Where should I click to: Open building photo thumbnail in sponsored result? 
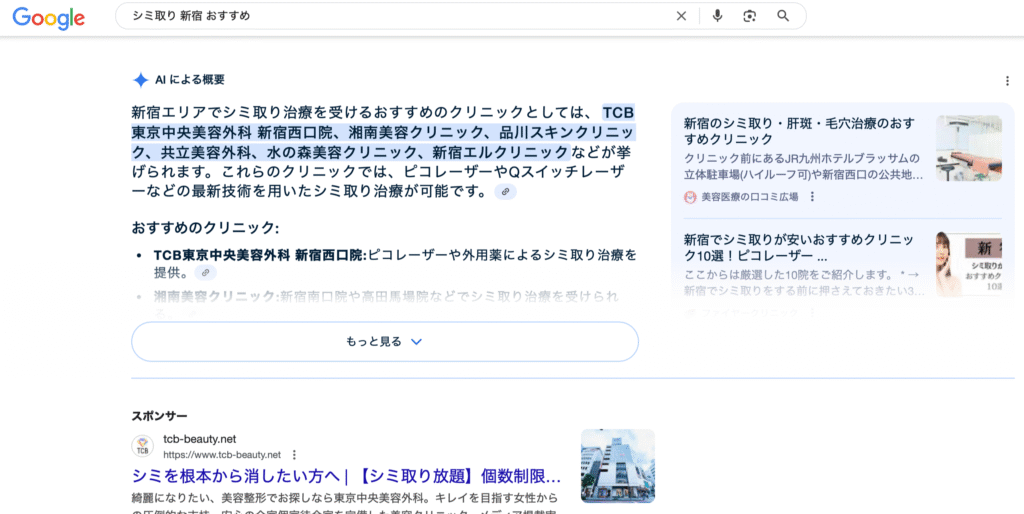point(618,466)
